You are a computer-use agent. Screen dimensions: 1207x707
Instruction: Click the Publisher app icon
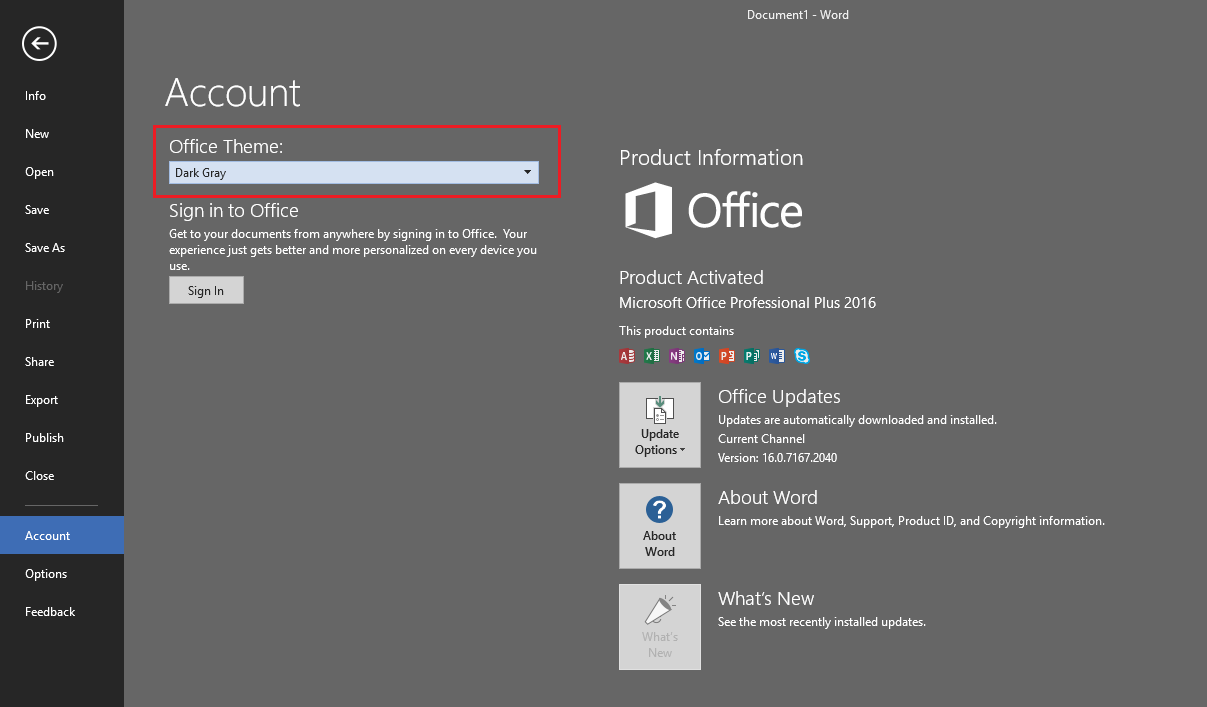coord(752,355)
